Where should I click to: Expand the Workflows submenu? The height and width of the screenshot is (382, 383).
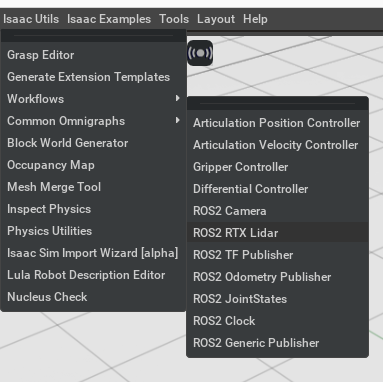coord(93,99)
